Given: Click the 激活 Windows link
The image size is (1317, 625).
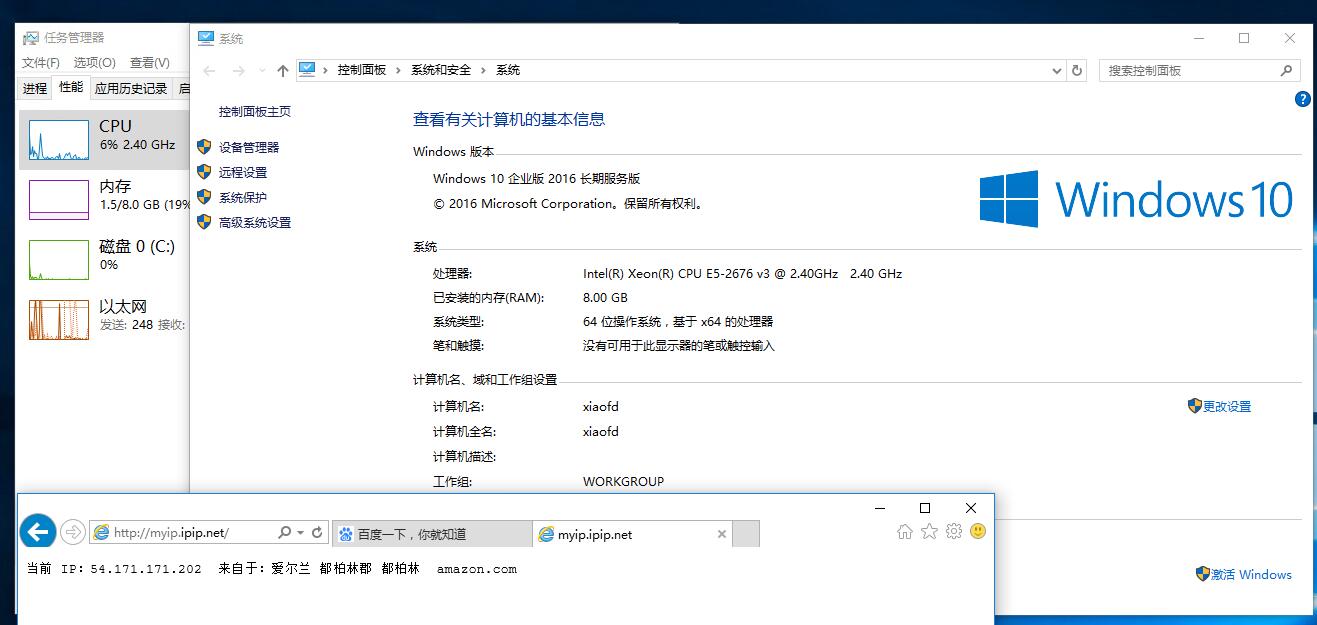Looking at the screenshot, I should [x=1251, y=575].
